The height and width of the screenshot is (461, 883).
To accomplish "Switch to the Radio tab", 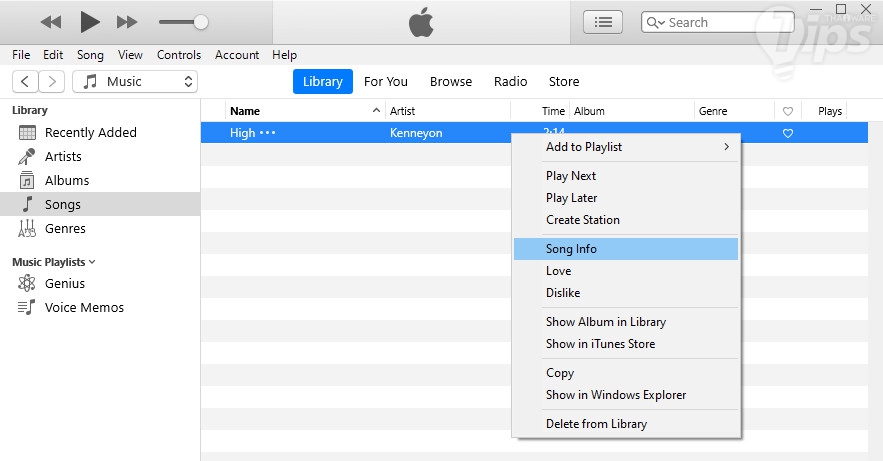I will click(511, 82).
